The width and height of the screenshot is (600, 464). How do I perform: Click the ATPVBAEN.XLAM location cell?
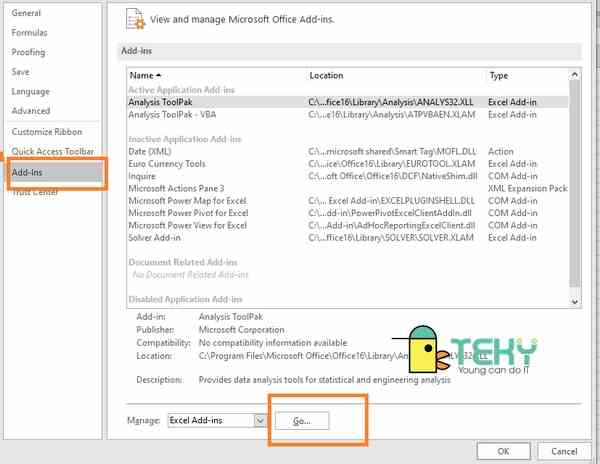[392, 115]
